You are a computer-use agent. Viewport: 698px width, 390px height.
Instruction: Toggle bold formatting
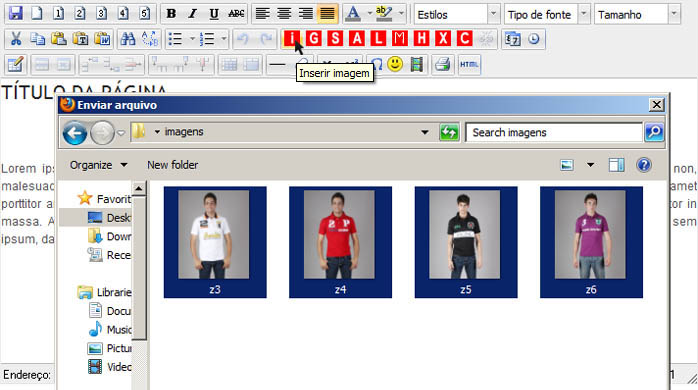[171, 13]
